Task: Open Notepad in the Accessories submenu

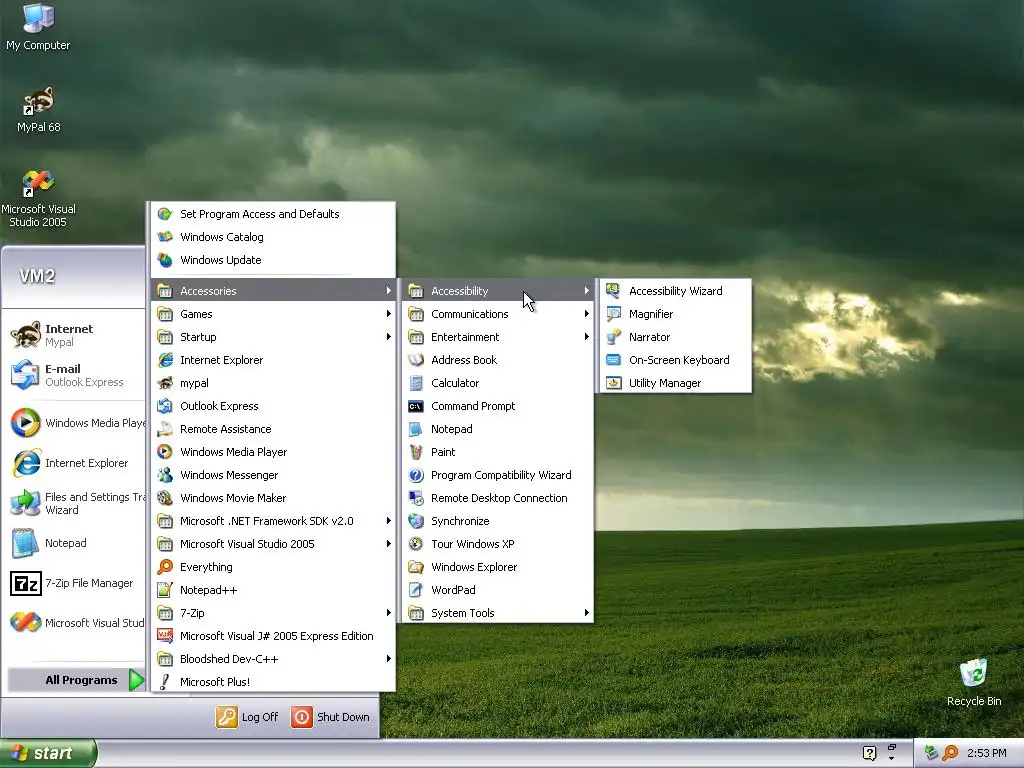Action: 498,429
